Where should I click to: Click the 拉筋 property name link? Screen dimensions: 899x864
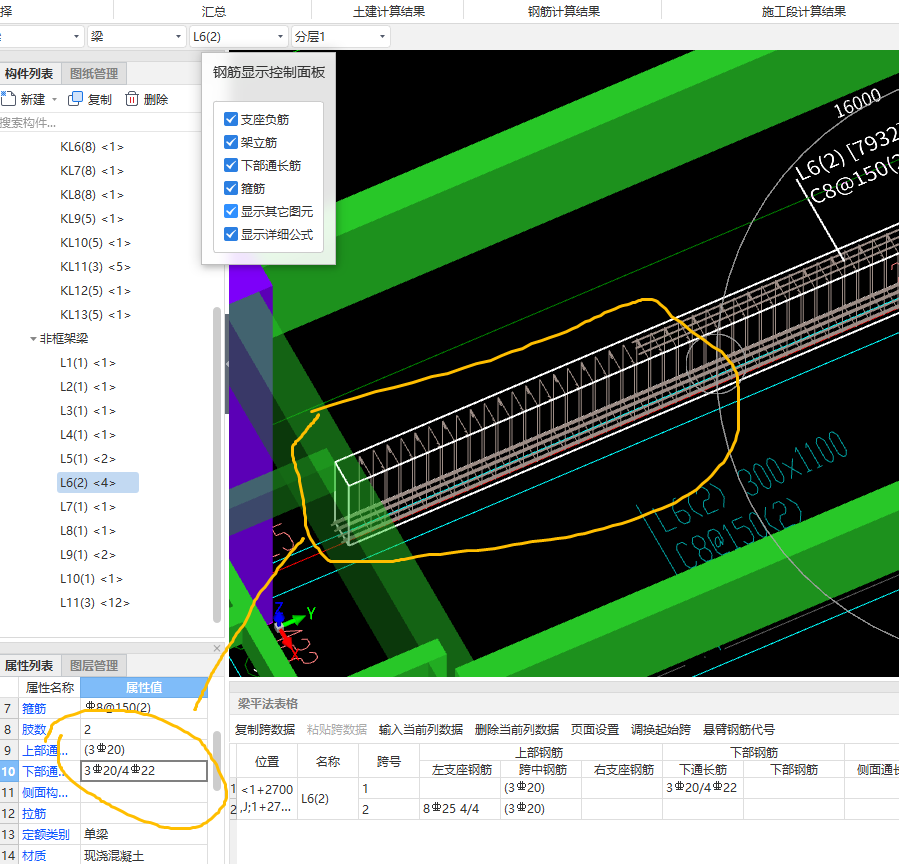click(34, 814)
